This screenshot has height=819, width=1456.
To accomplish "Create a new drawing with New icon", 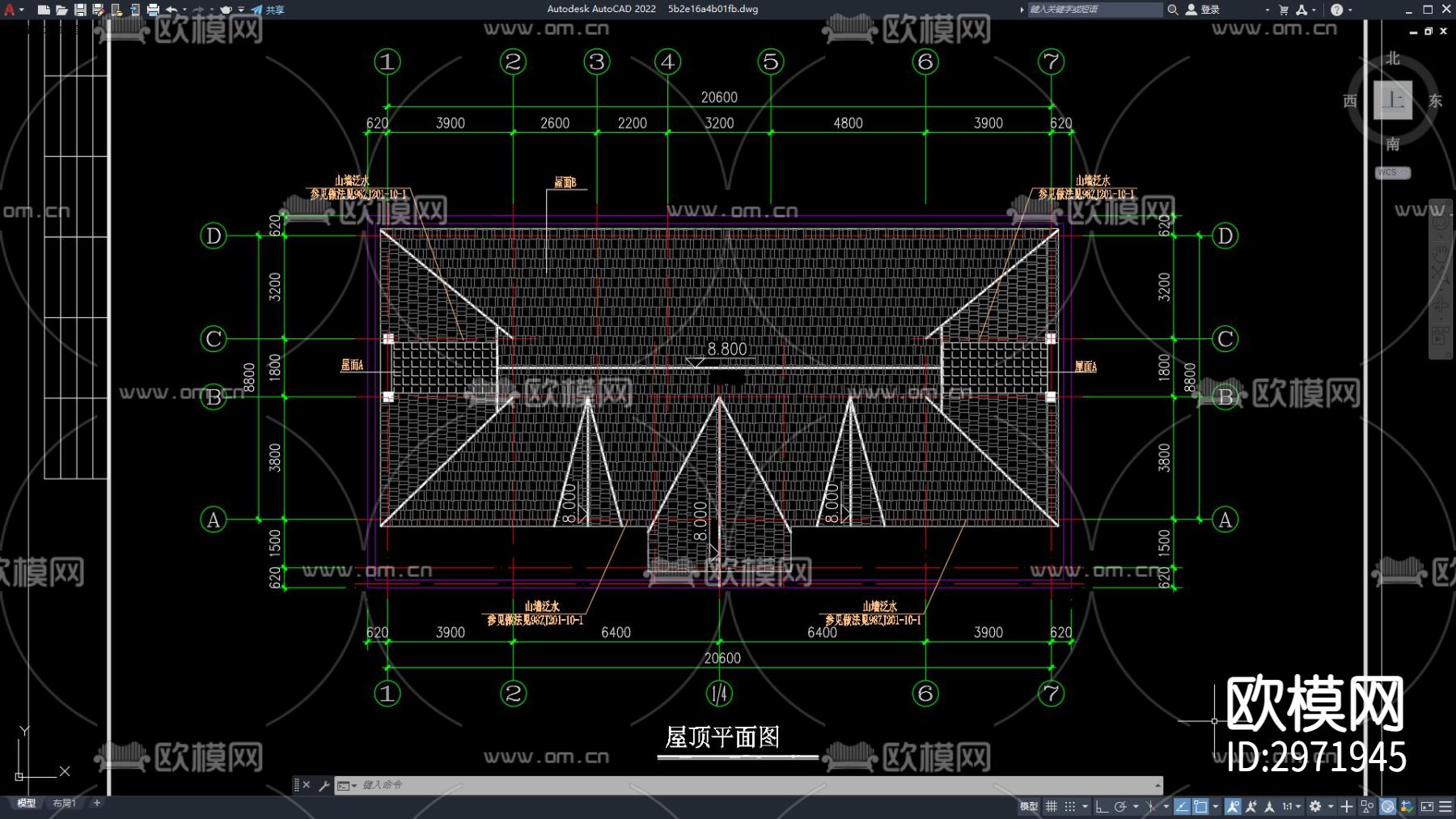I will click(44, 10).
